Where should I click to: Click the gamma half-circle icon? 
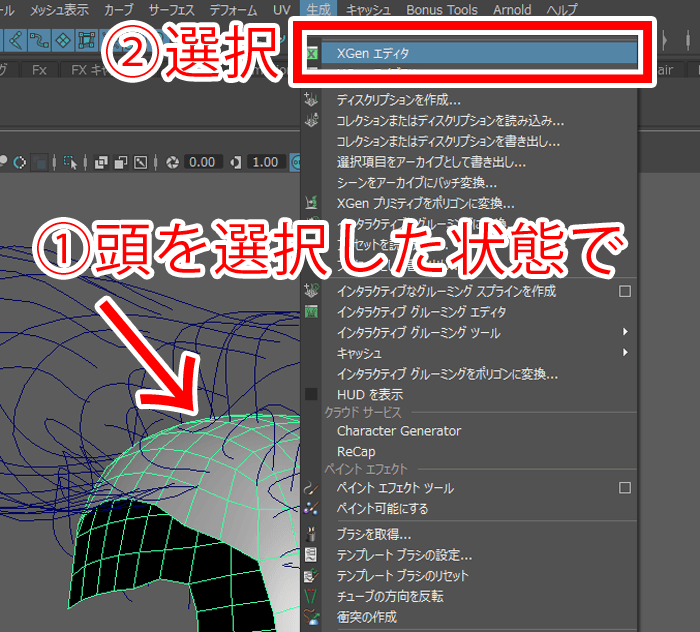pos(235,162)
